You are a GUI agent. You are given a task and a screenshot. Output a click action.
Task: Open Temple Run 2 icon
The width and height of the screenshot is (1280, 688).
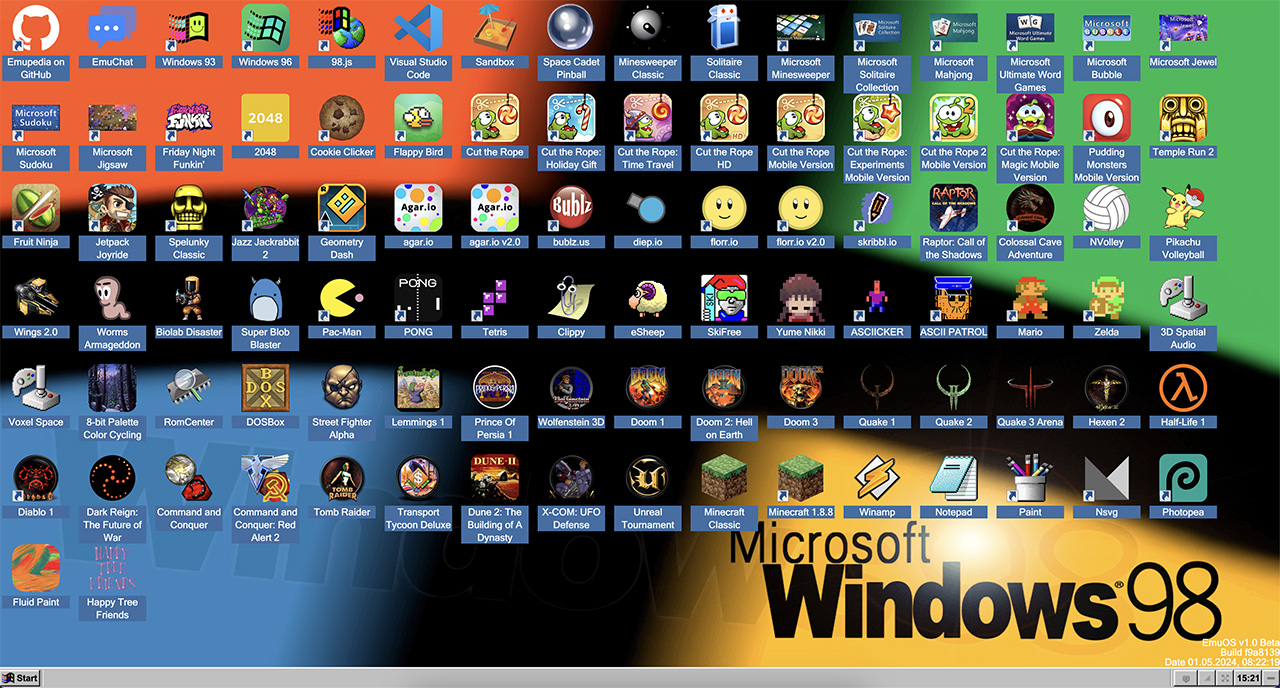pyautogui.click(x=1183, y=118)
